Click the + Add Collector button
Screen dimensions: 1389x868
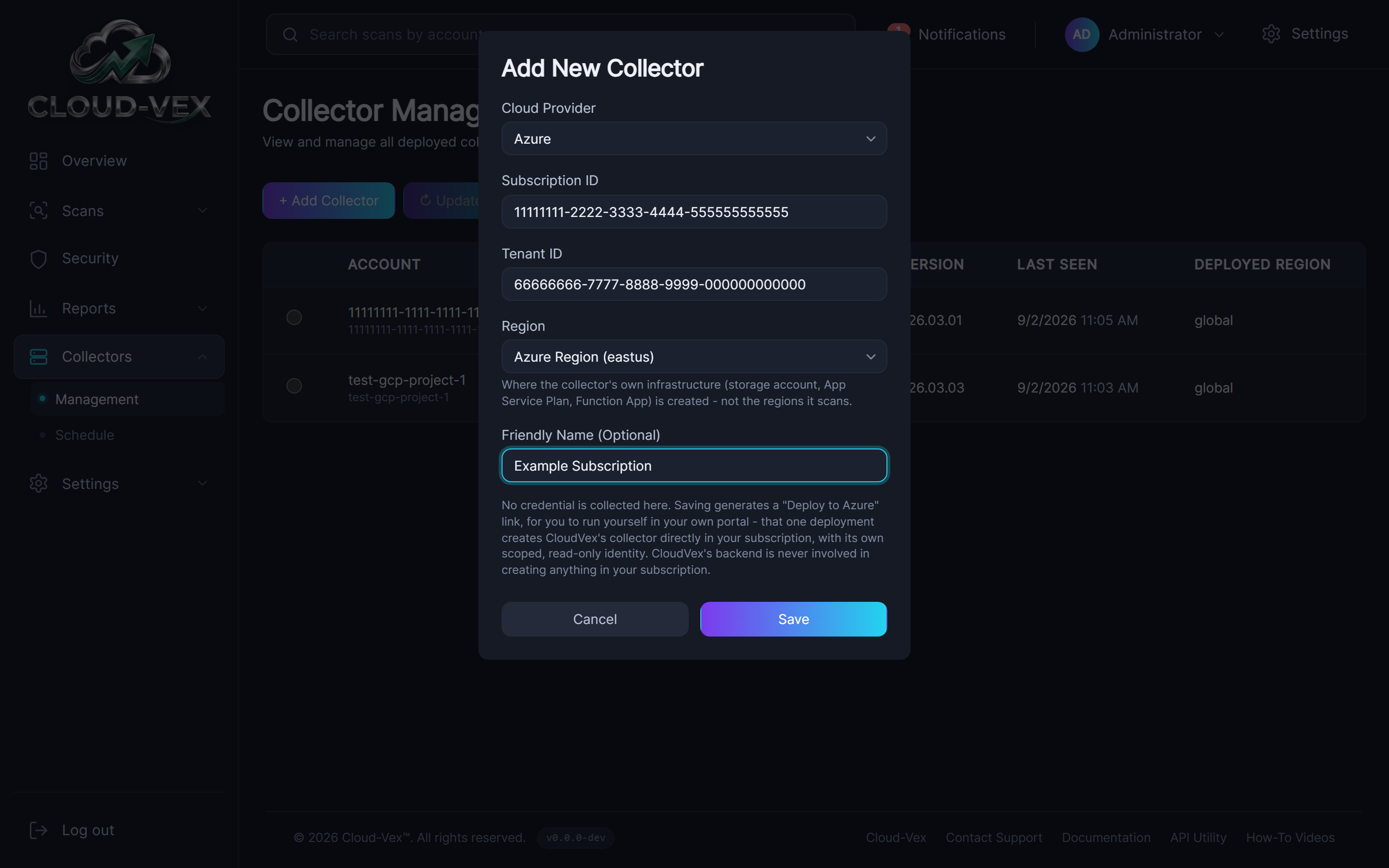(328, 200)
